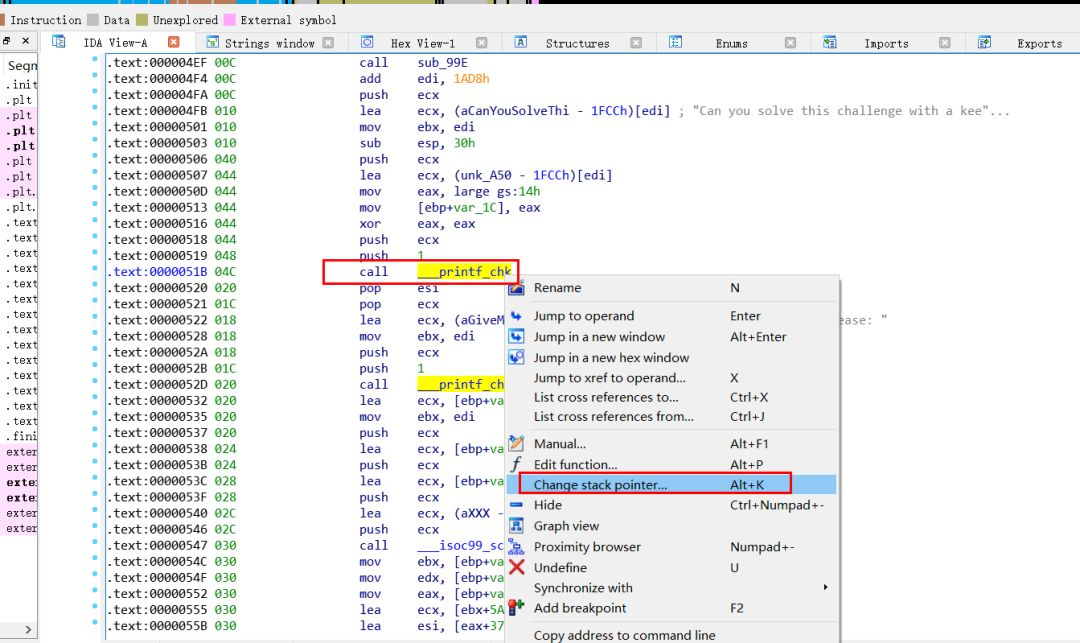Click the Graph view icon
The width and height of the screenshot is (1080, 643).
(517, 526)
